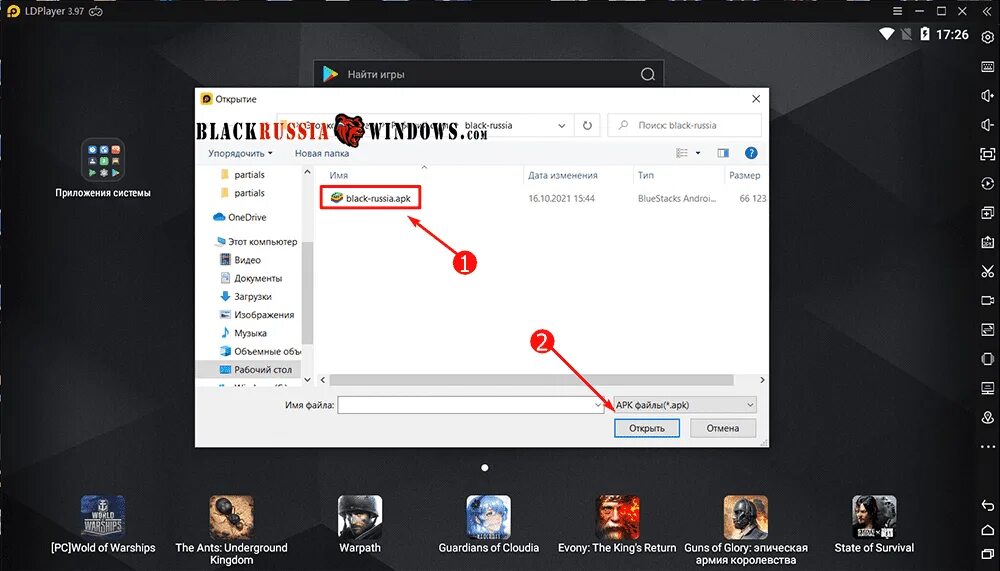1000x571 pixels.
Task: Launch State of Survival app icon
Action: pos(874,516)
